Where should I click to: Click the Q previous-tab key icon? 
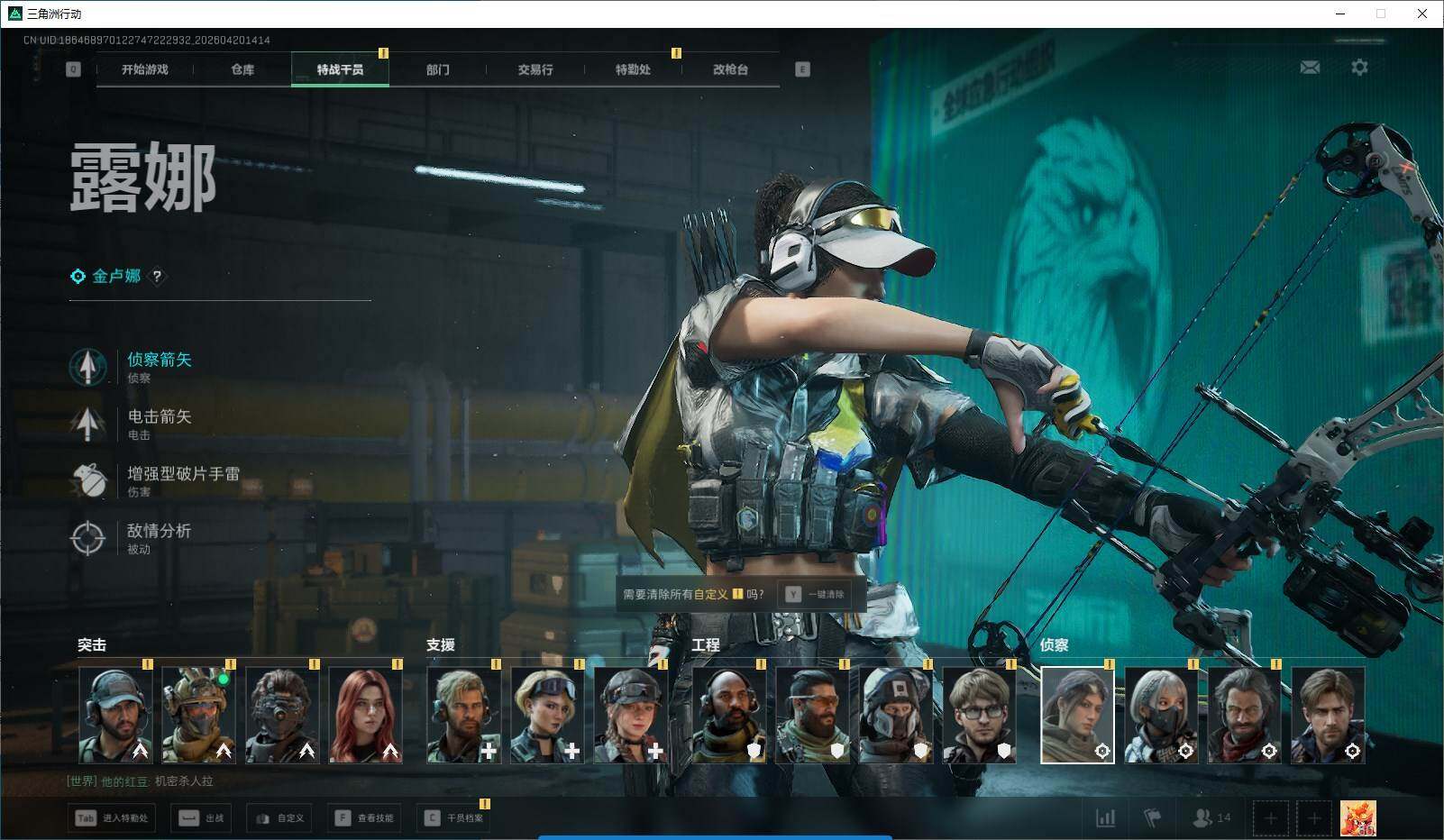73,69
